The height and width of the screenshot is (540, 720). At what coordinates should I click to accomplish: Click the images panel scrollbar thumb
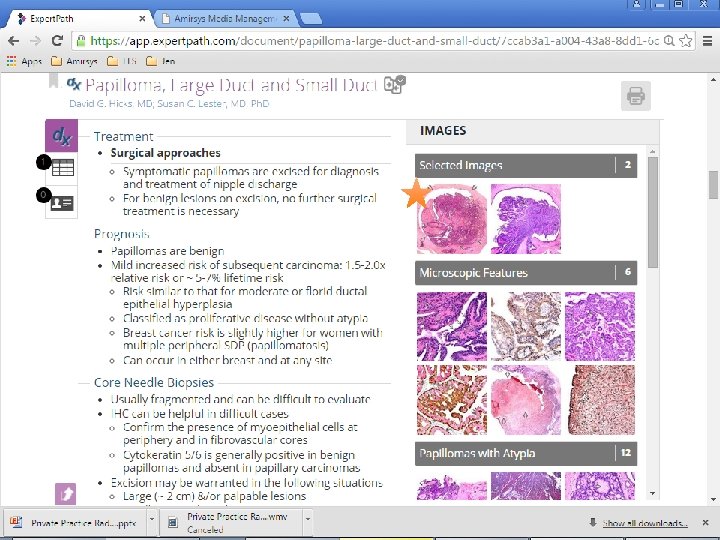pyautogui.click(x=653, y=212)
